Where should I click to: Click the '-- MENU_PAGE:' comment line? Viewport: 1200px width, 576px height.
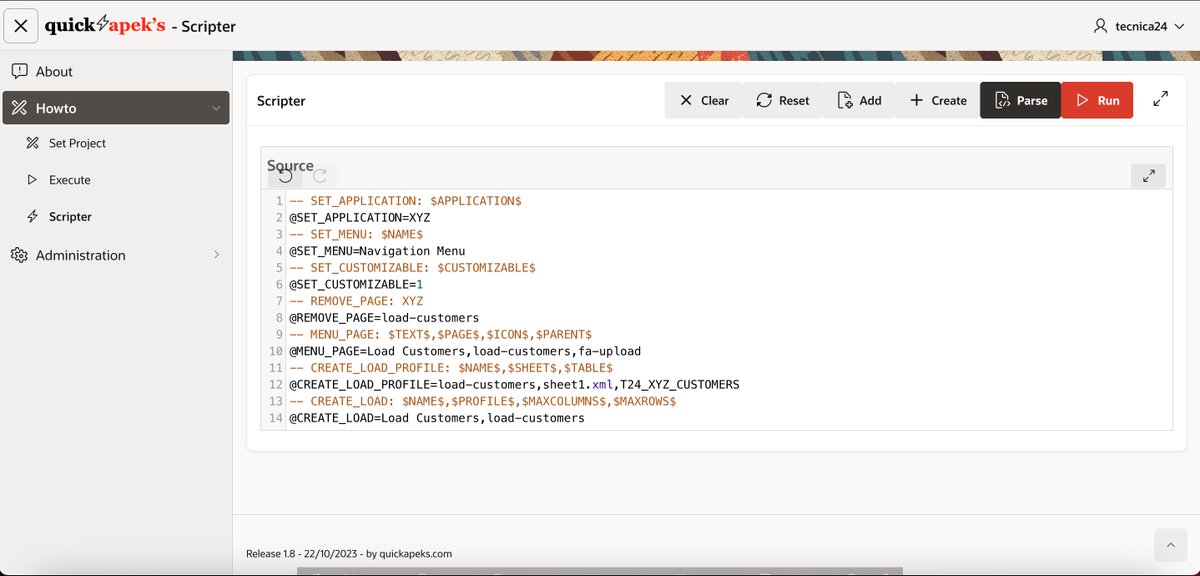click(x=440, y=335)
